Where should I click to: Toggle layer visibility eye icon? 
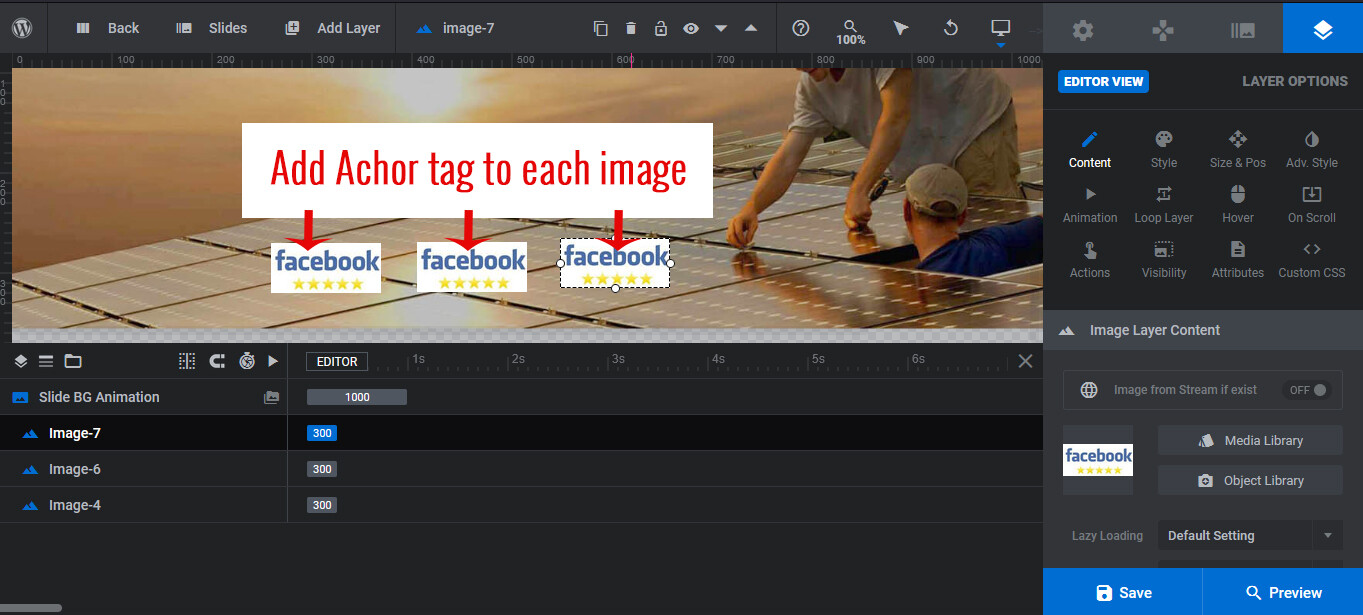pos(690,28)
